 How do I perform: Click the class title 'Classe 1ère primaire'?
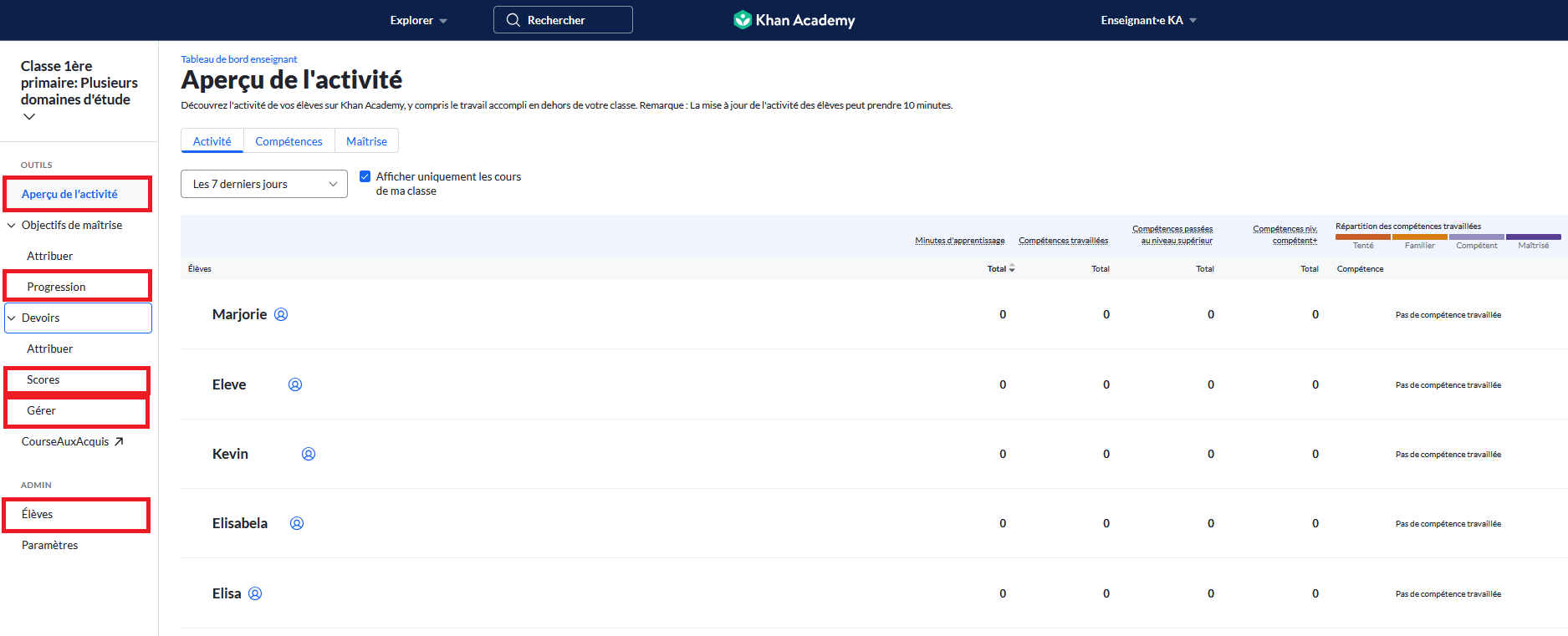click(79, 83)
